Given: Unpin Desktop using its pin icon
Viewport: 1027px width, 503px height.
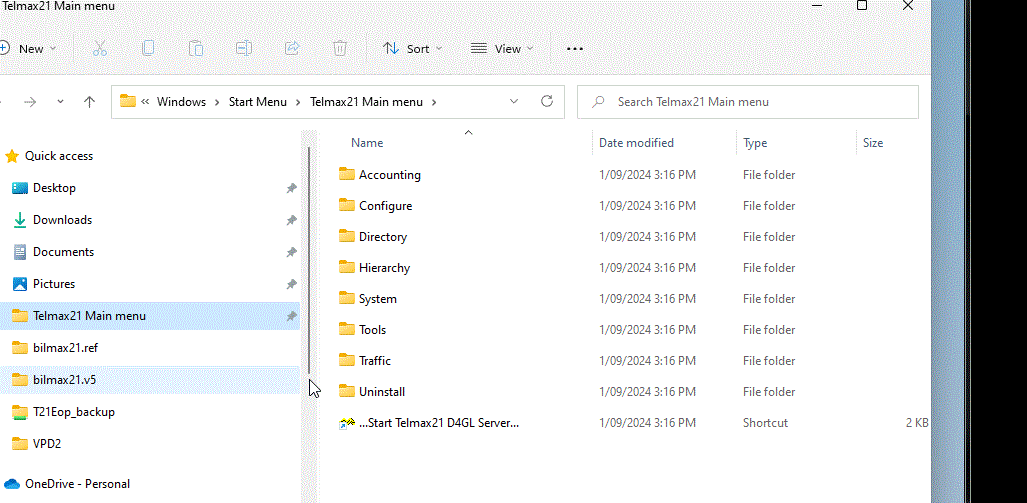Looking at the screenshot, I should click(291, 188).
